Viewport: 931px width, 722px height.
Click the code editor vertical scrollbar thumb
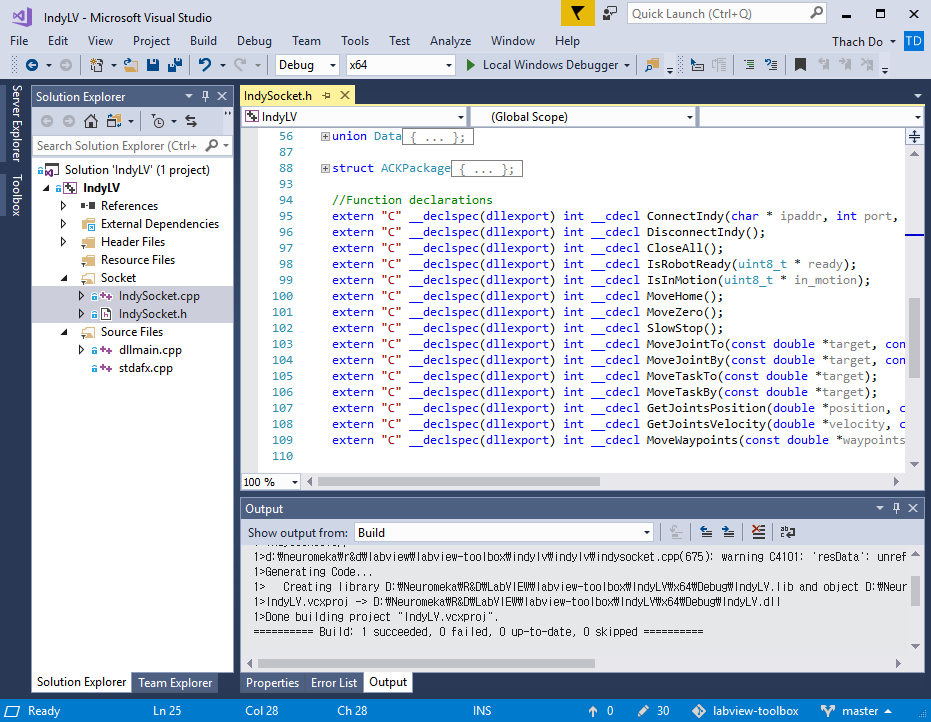pyautogui.click(x=914, y=336)
